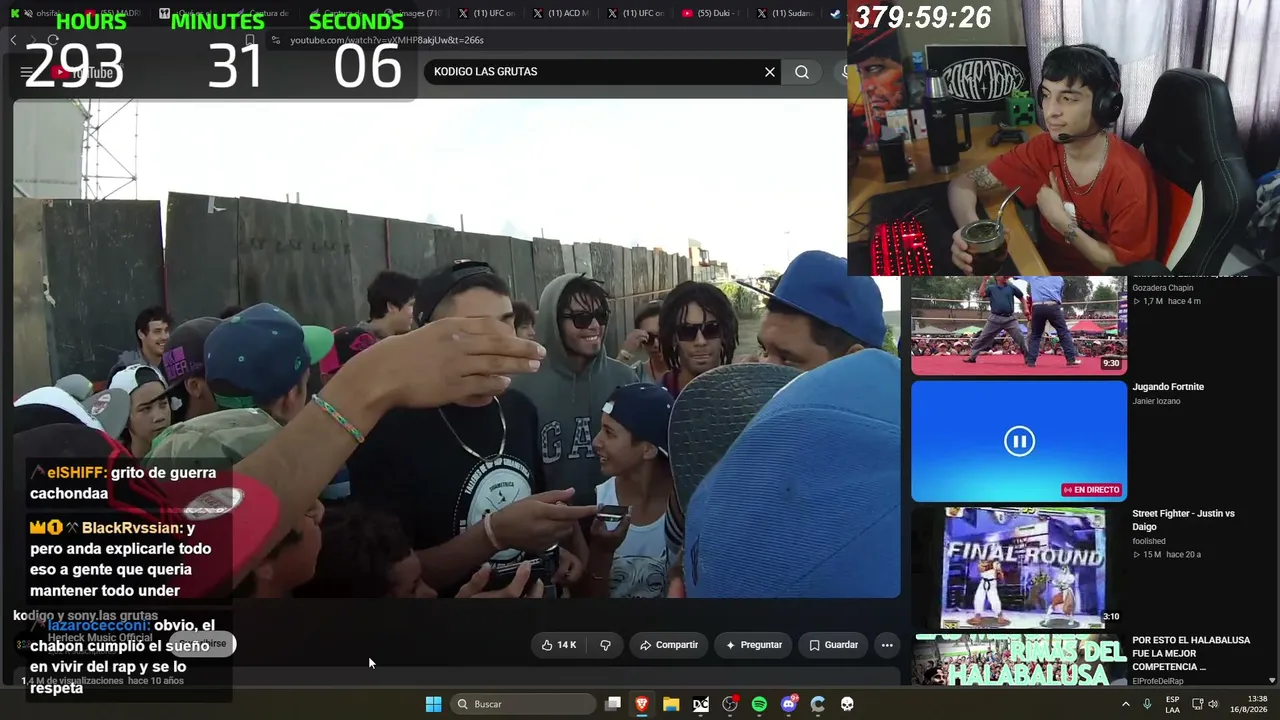Open the Street Fighter - Justin vs Daigo title
The image size is (1280, 720).
(x=1183, y=520)
